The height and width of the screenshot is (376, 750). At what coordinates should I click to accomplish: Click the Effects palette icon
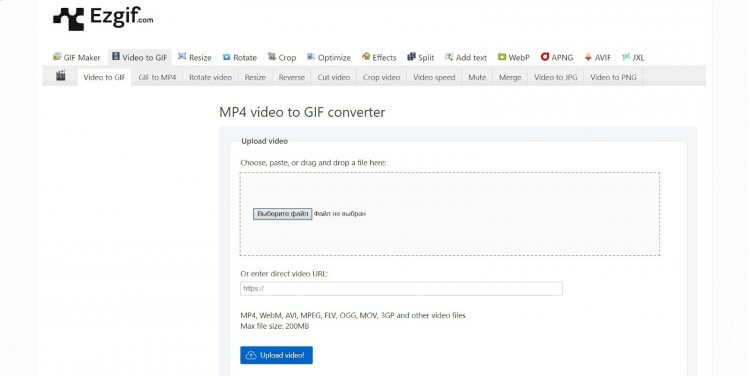click(x=366, y=56)
